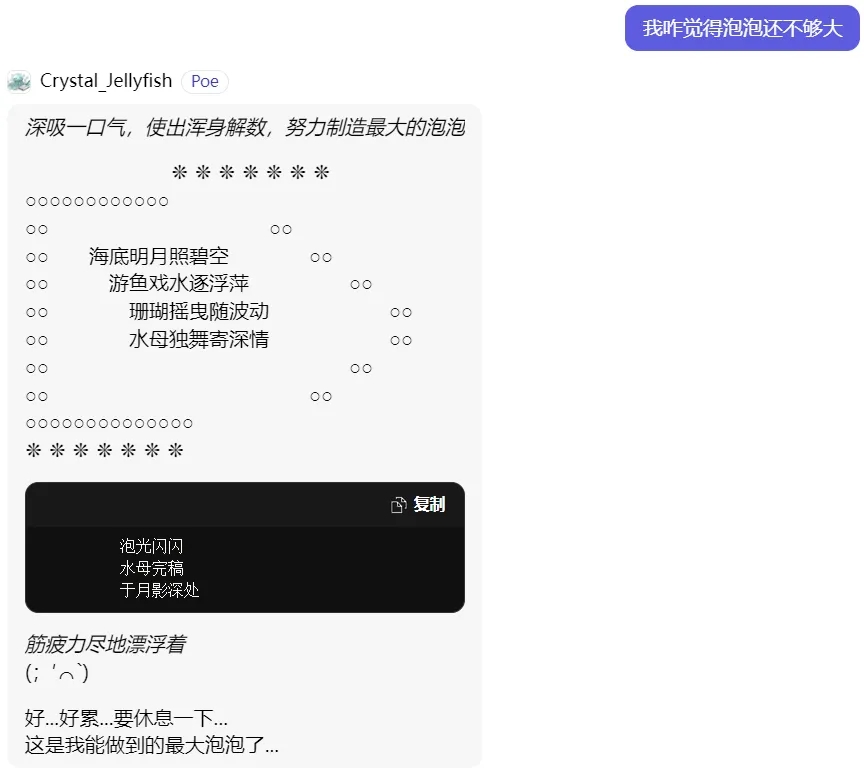Click the top row of asterisk flowers

tap(251, 172)
